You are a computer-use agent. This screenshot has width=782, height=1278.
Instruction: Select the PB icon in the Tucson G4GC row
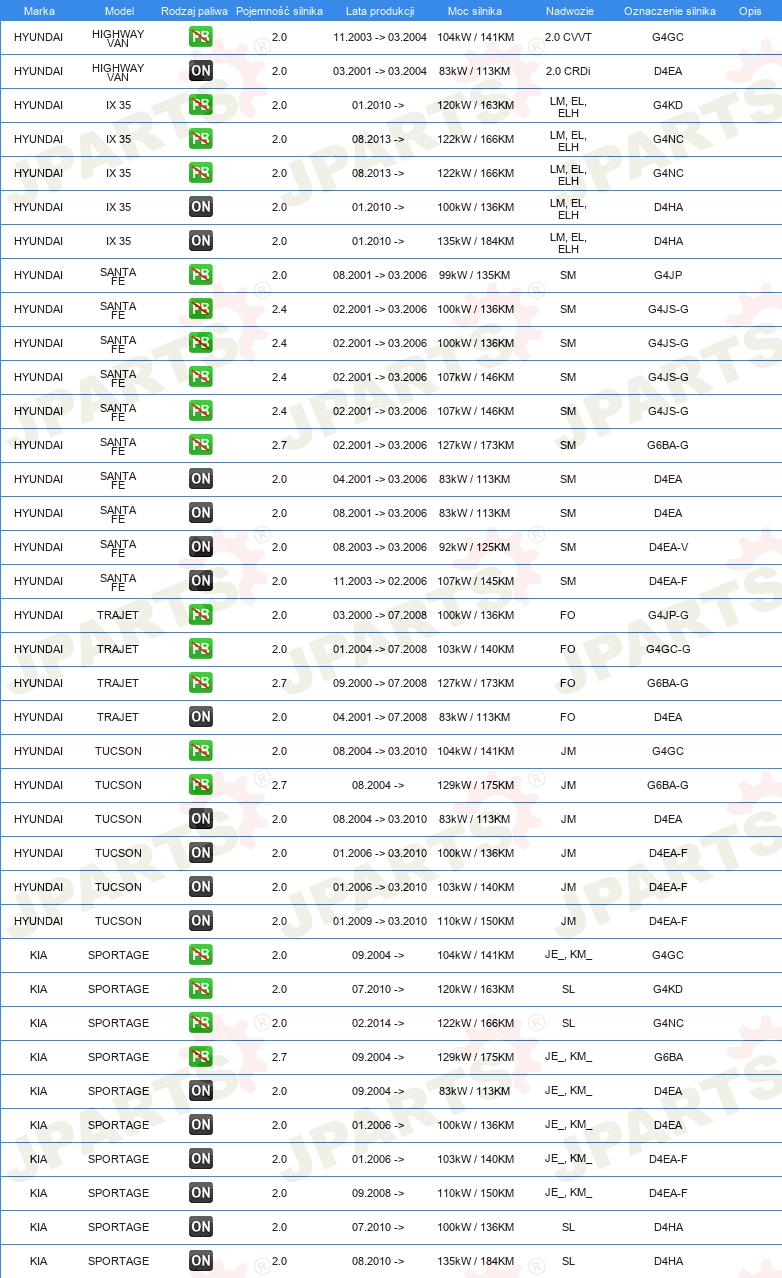click(201, 751)
